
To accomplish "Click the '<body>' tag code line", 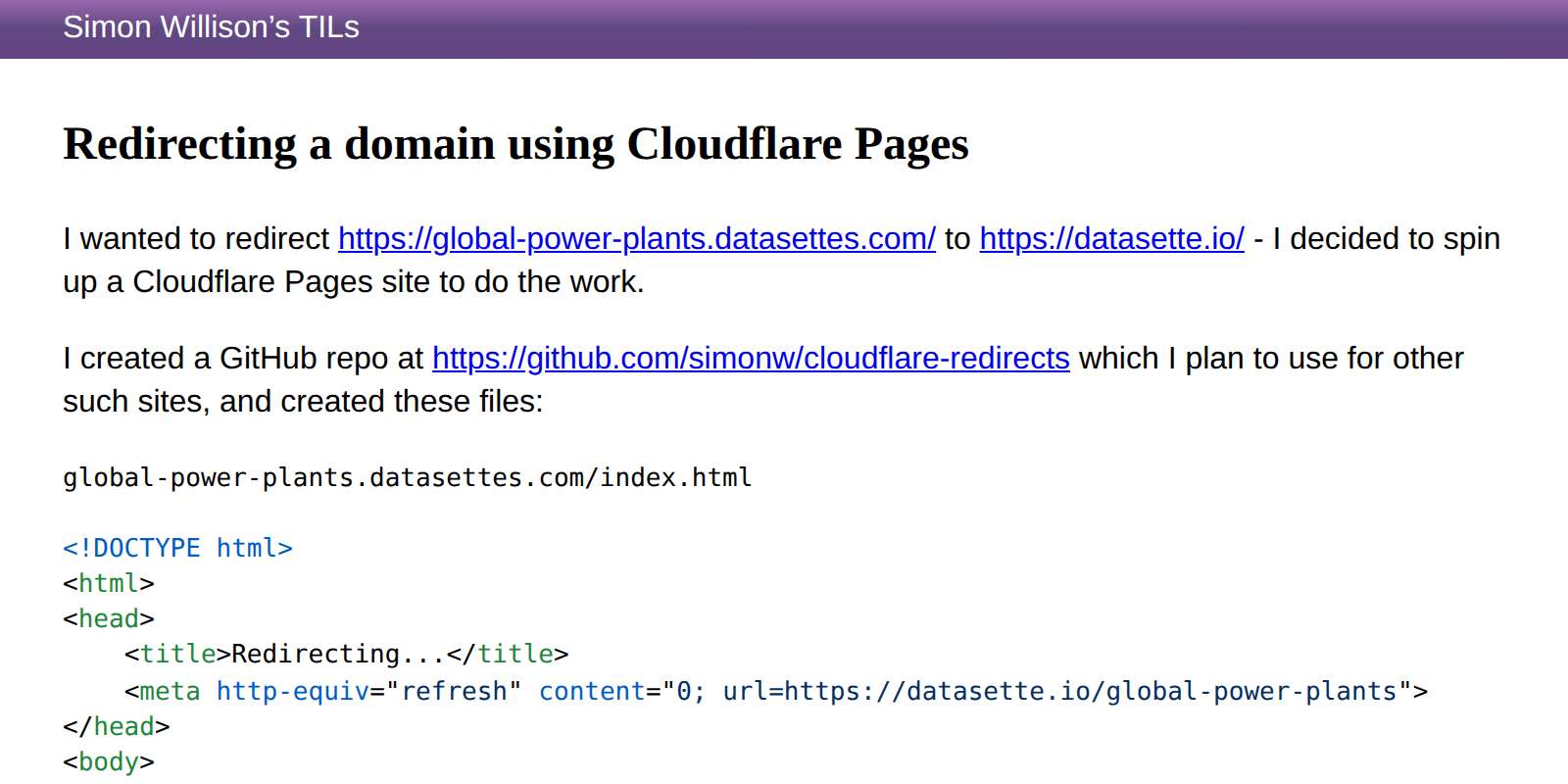I will 108,761.
